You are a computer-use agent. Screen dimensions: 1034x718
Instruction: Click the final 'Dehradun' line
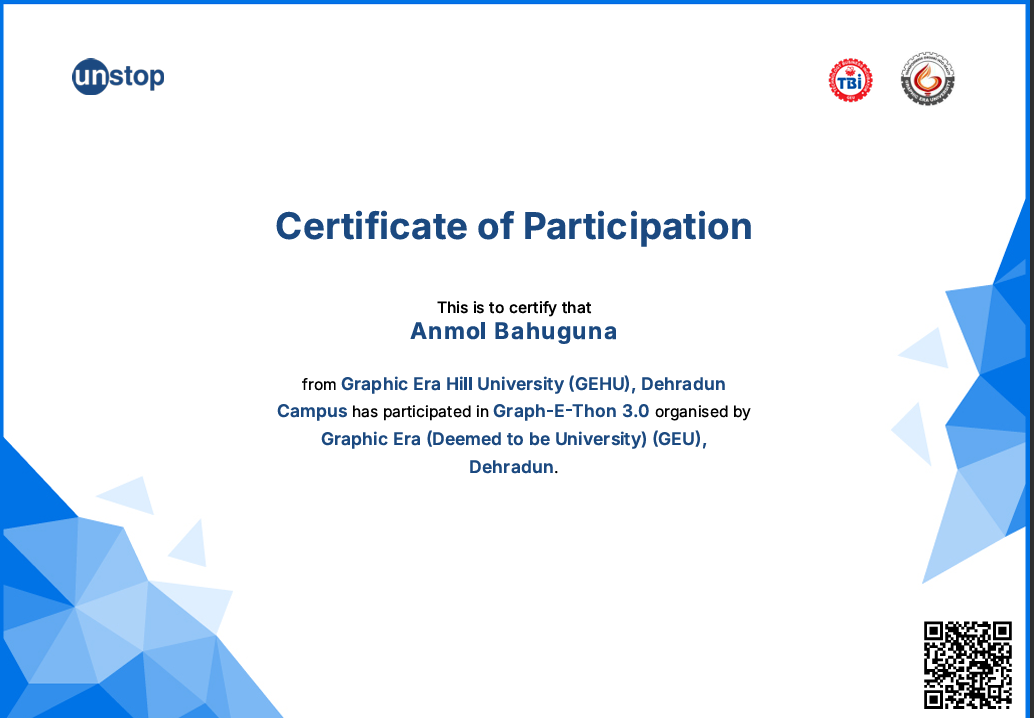point(513,467)
